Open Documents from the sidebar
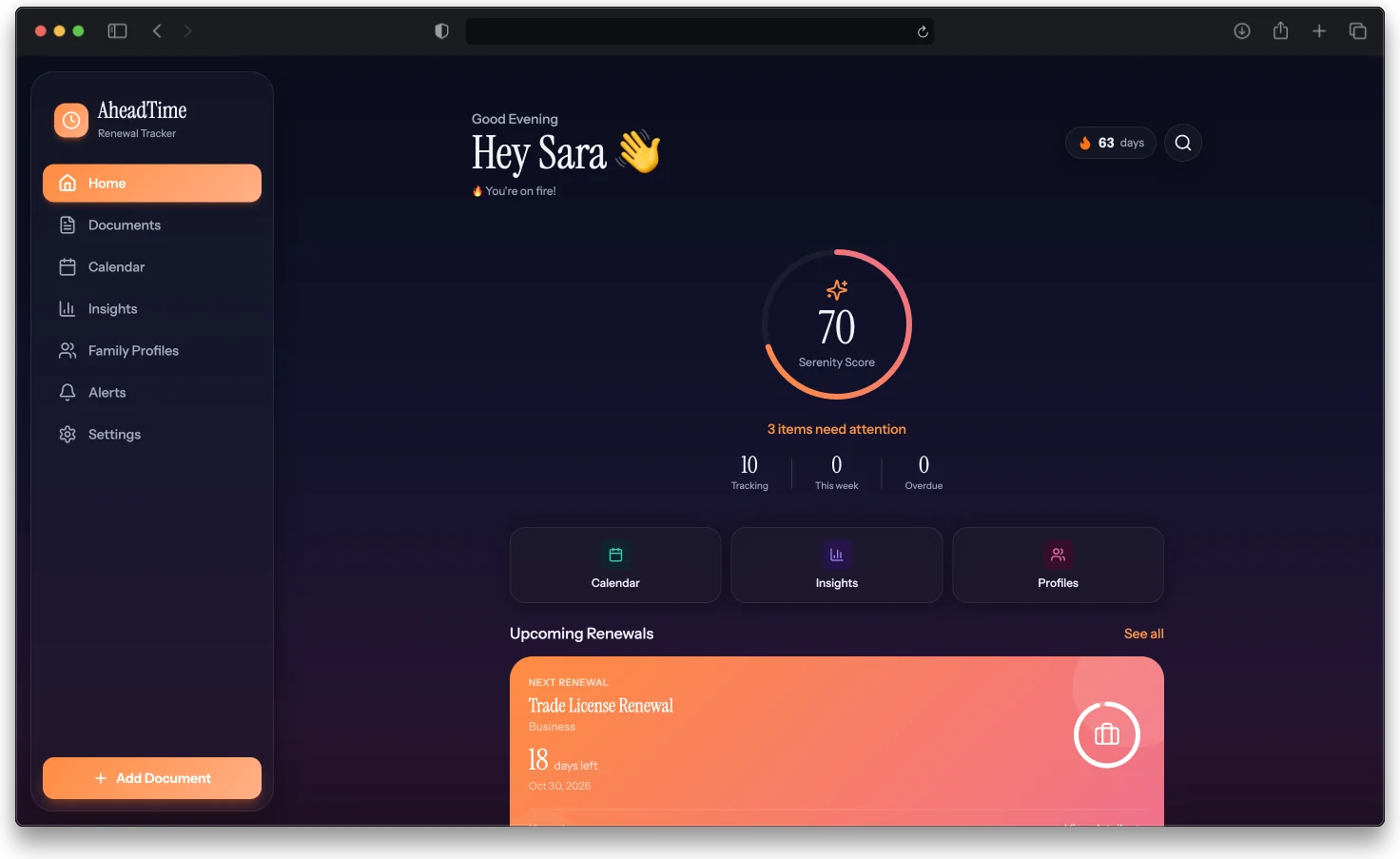This screenshot has height=859, width=1400. pyautogui.click(x=152, y=225)
